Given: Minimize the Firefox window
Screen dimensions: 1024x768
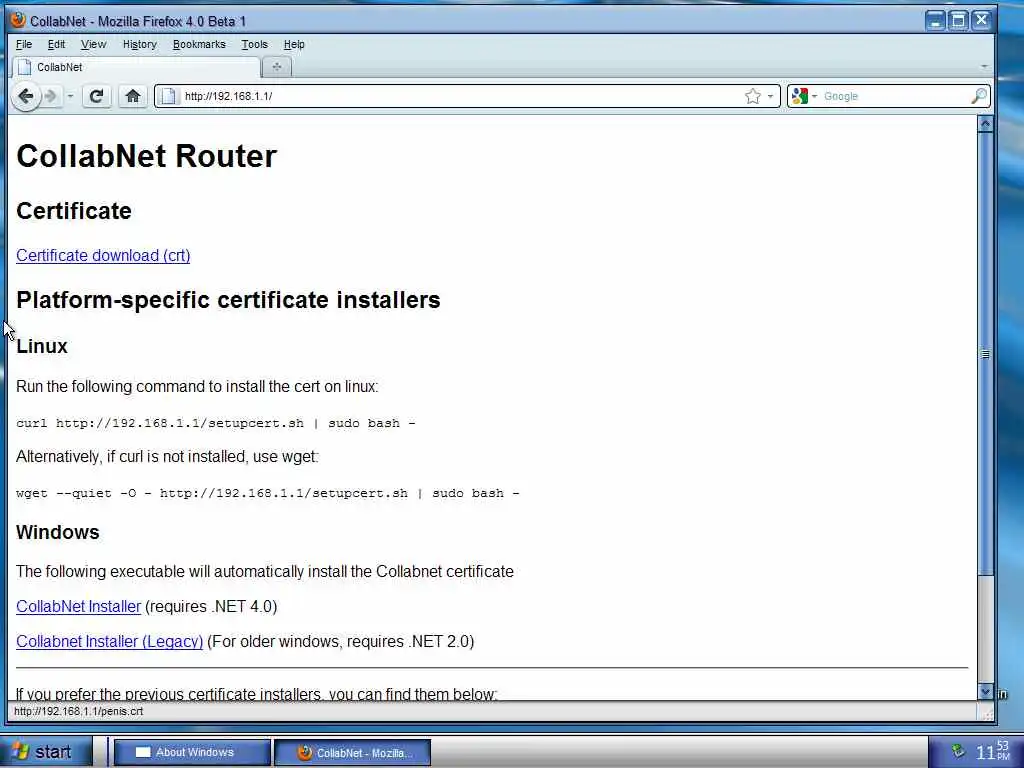Looking at the screenshot, I should pos(936,20).
